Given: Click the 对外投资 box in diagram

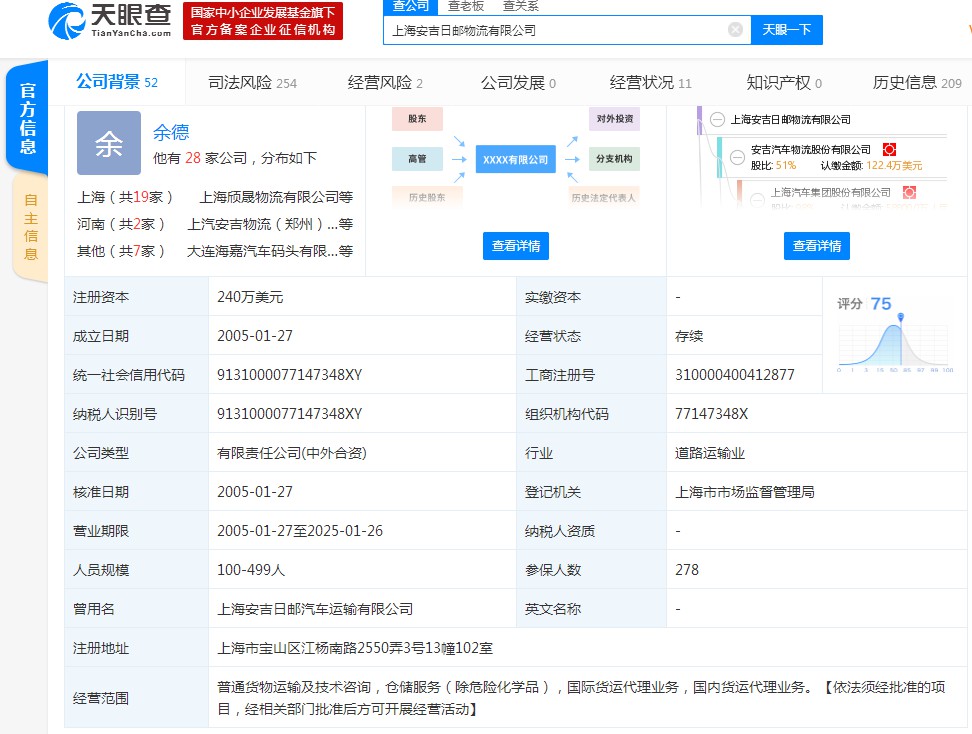Looking at the screenshot, I should point(614,118).
